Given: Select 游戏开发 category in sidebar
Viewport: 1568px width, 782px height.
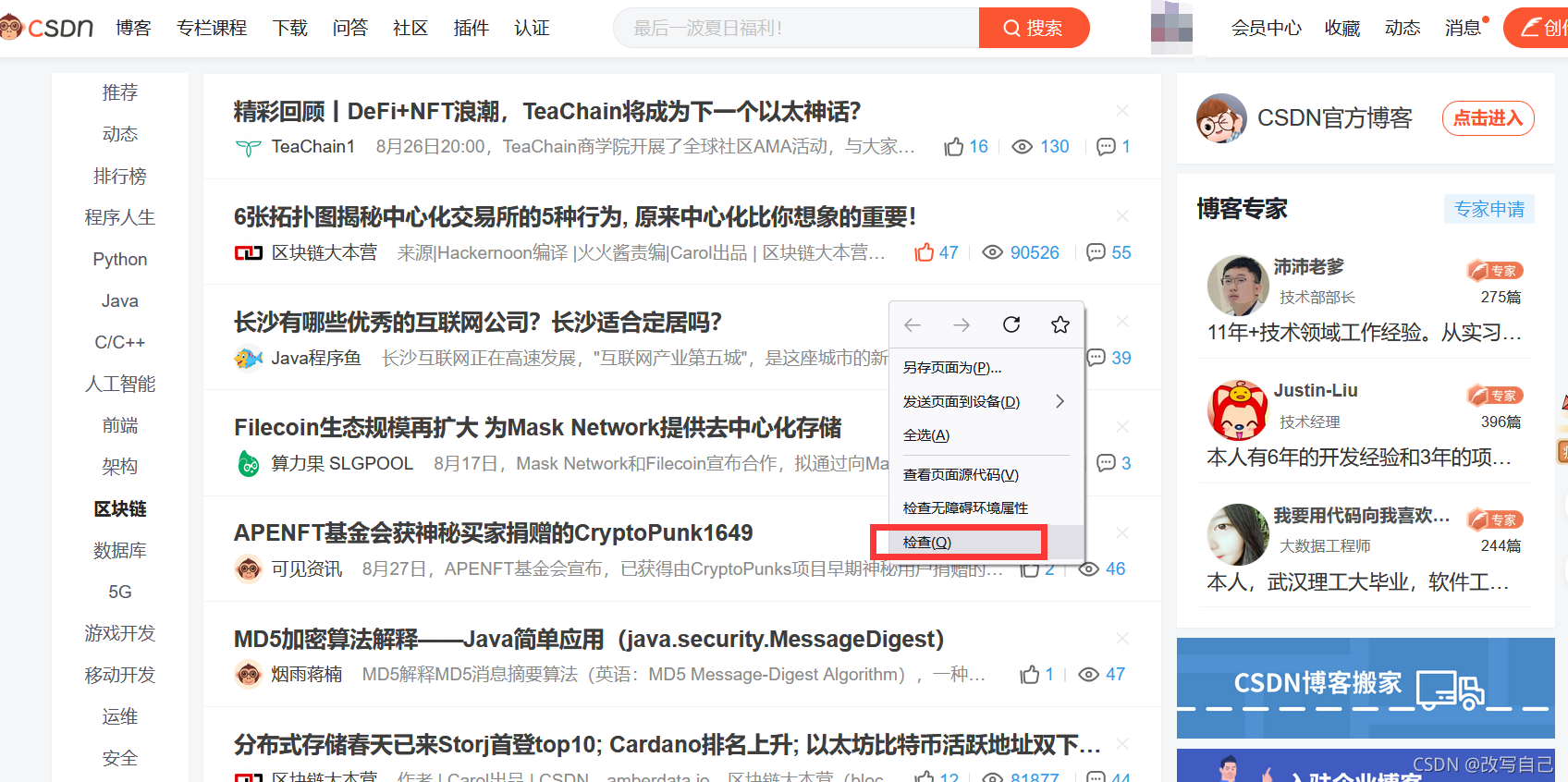Looking at the screenshot, I should pos(120,633).
